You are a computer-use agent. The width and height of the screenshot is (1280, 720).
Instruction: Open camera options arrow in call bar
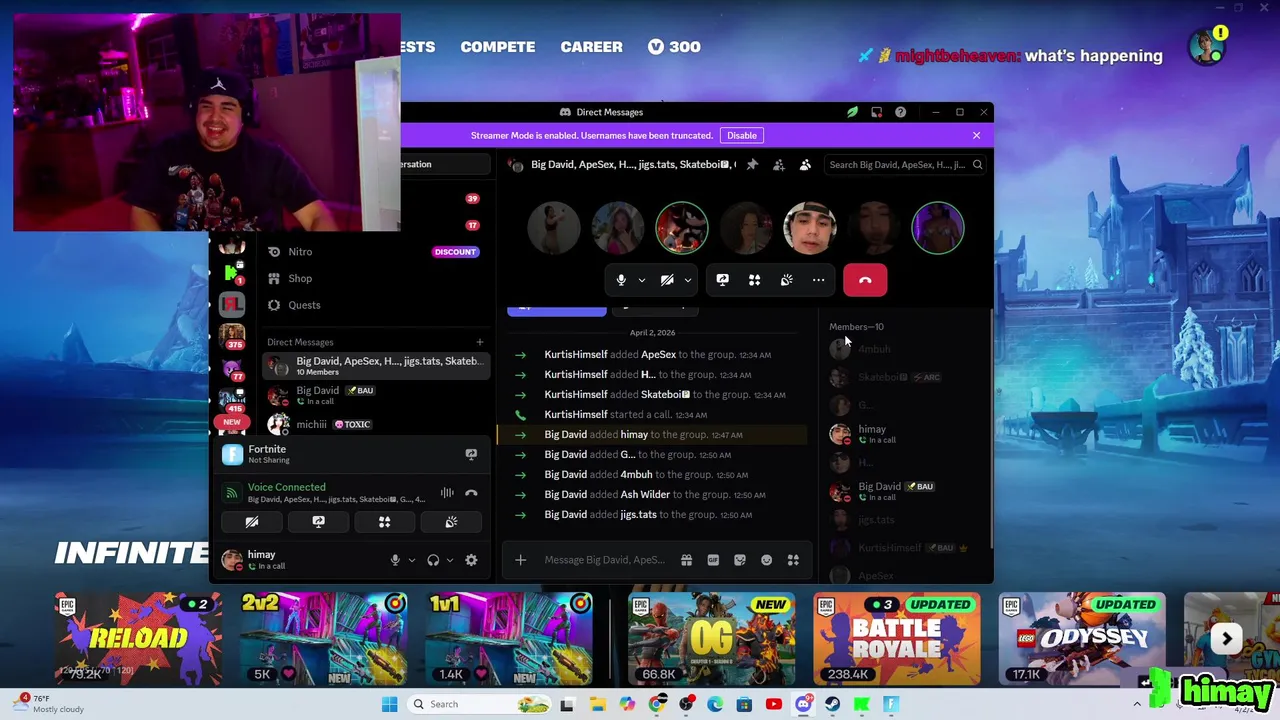[688, 280]
